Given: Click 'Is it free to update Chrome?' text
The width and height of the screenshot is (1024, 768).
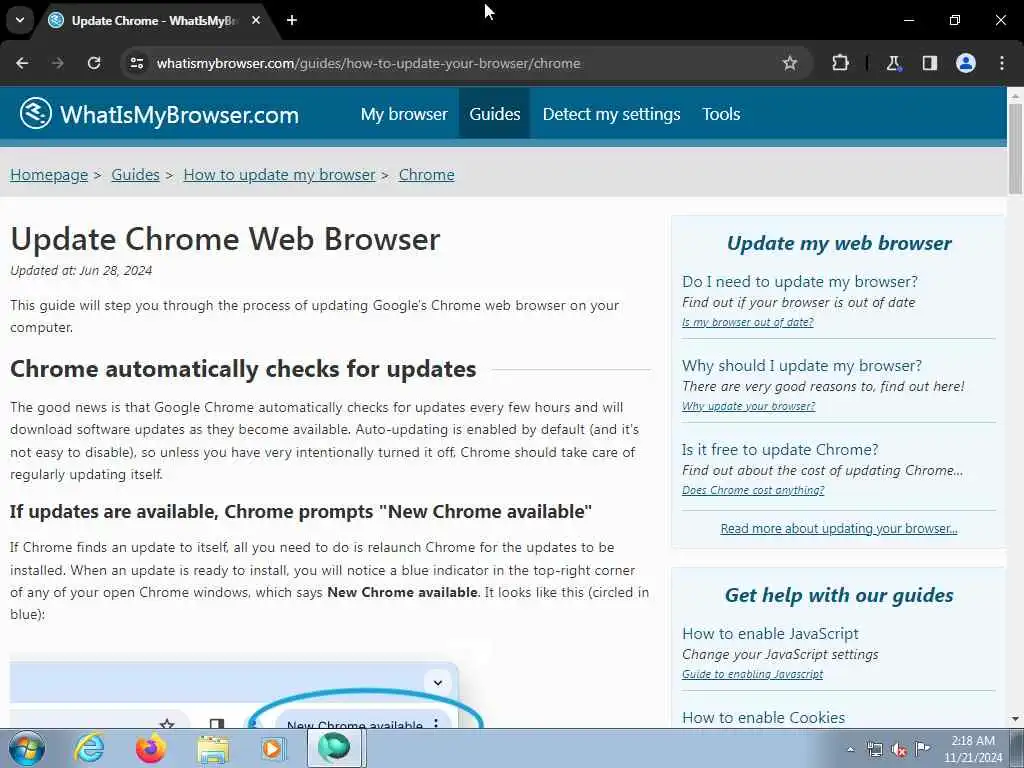Looking at the screenshot, I should point(780,450).
